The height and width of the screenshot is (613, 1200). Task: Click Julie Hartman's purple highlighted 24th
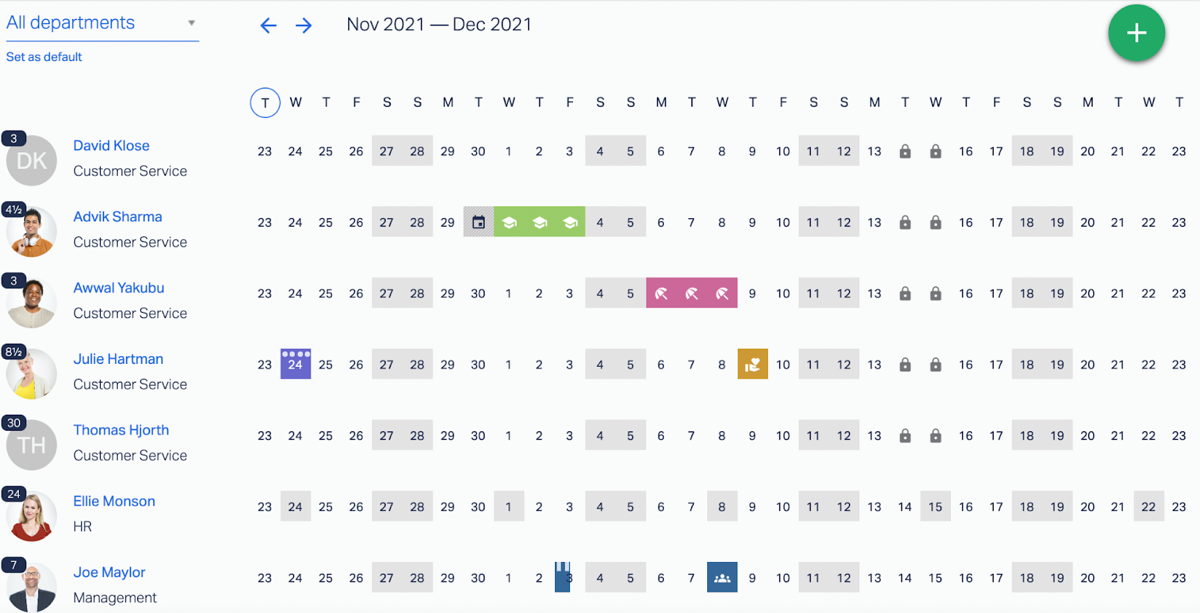[x=295, y=364]
